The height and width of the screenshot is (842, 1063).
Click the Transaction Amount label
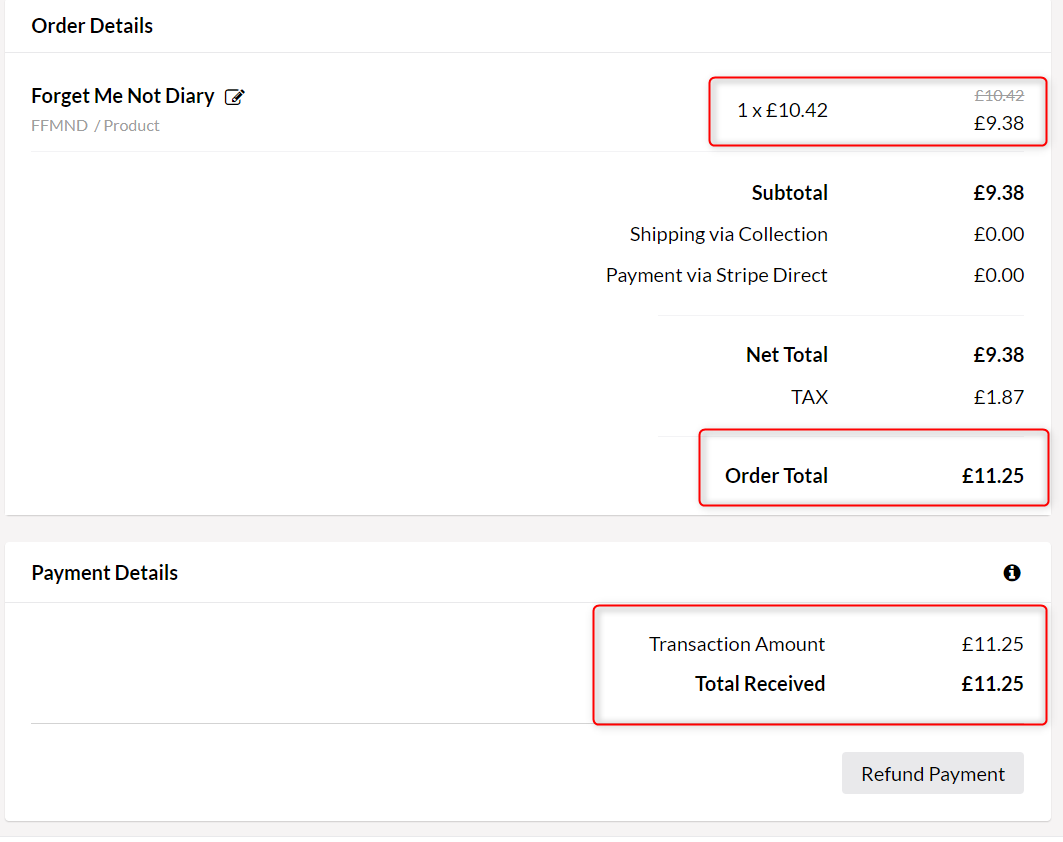click(x=737, y=644)
